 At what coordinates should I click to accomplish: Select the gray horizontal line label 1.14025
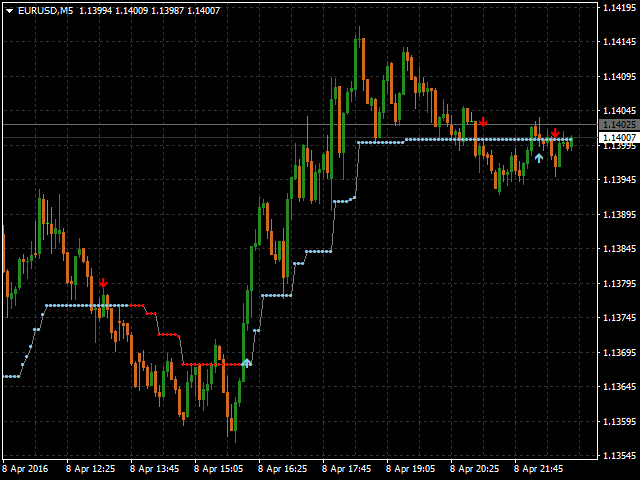pos(619,124)
